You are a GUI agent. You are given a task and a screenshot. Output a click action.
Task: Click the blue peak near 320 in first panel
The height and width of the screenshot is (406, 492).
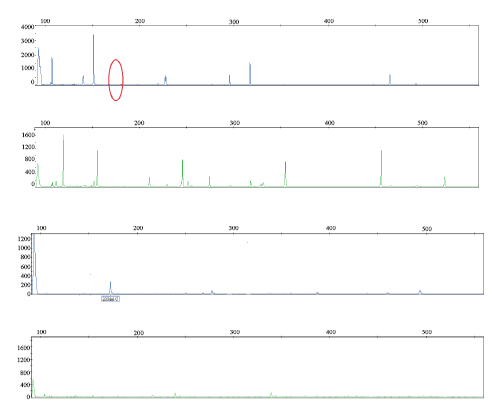point(250,73)
